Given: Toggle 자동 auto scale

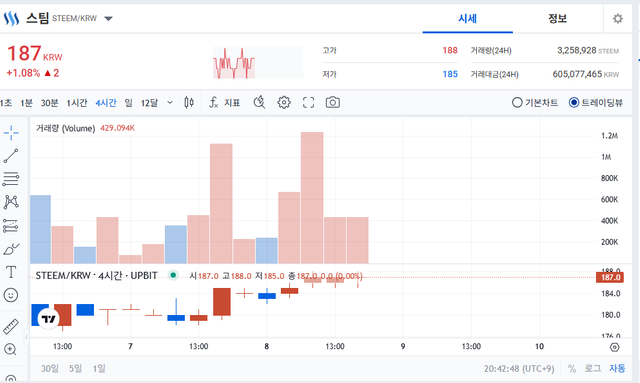Looking at the screenshot, I should [617, 368].
